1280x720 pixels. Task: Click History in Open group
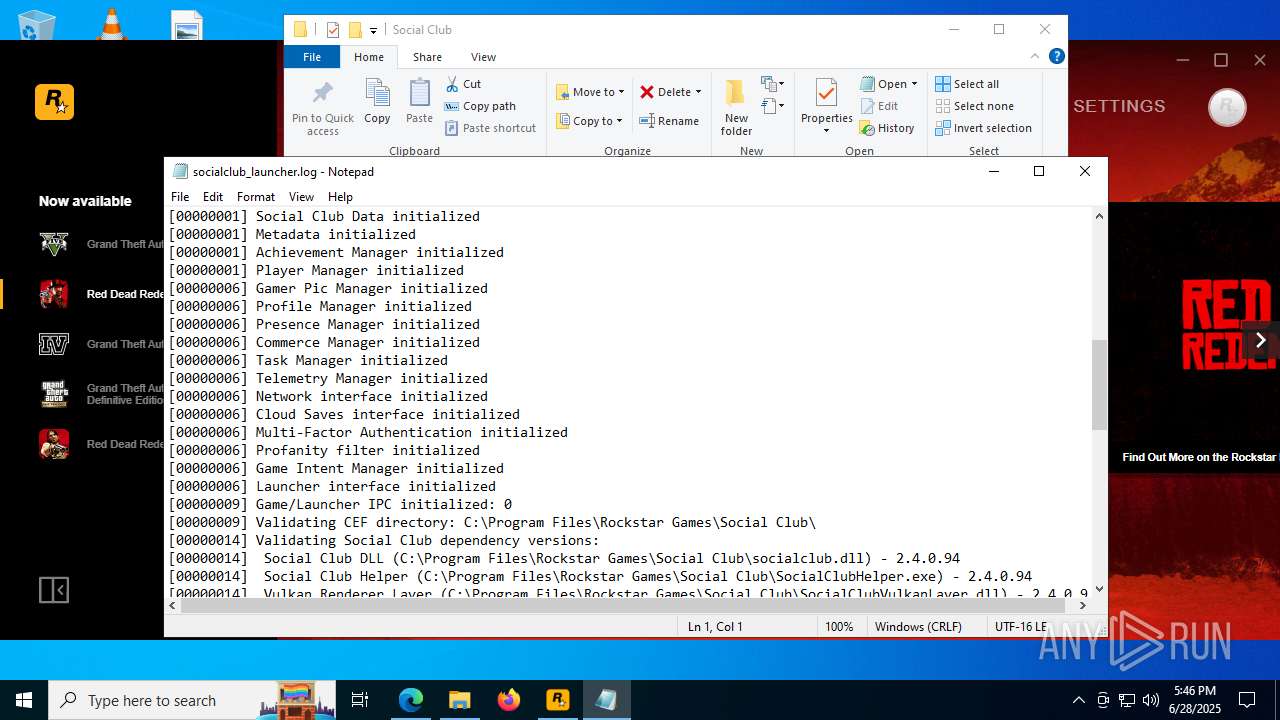pos(887,128)
